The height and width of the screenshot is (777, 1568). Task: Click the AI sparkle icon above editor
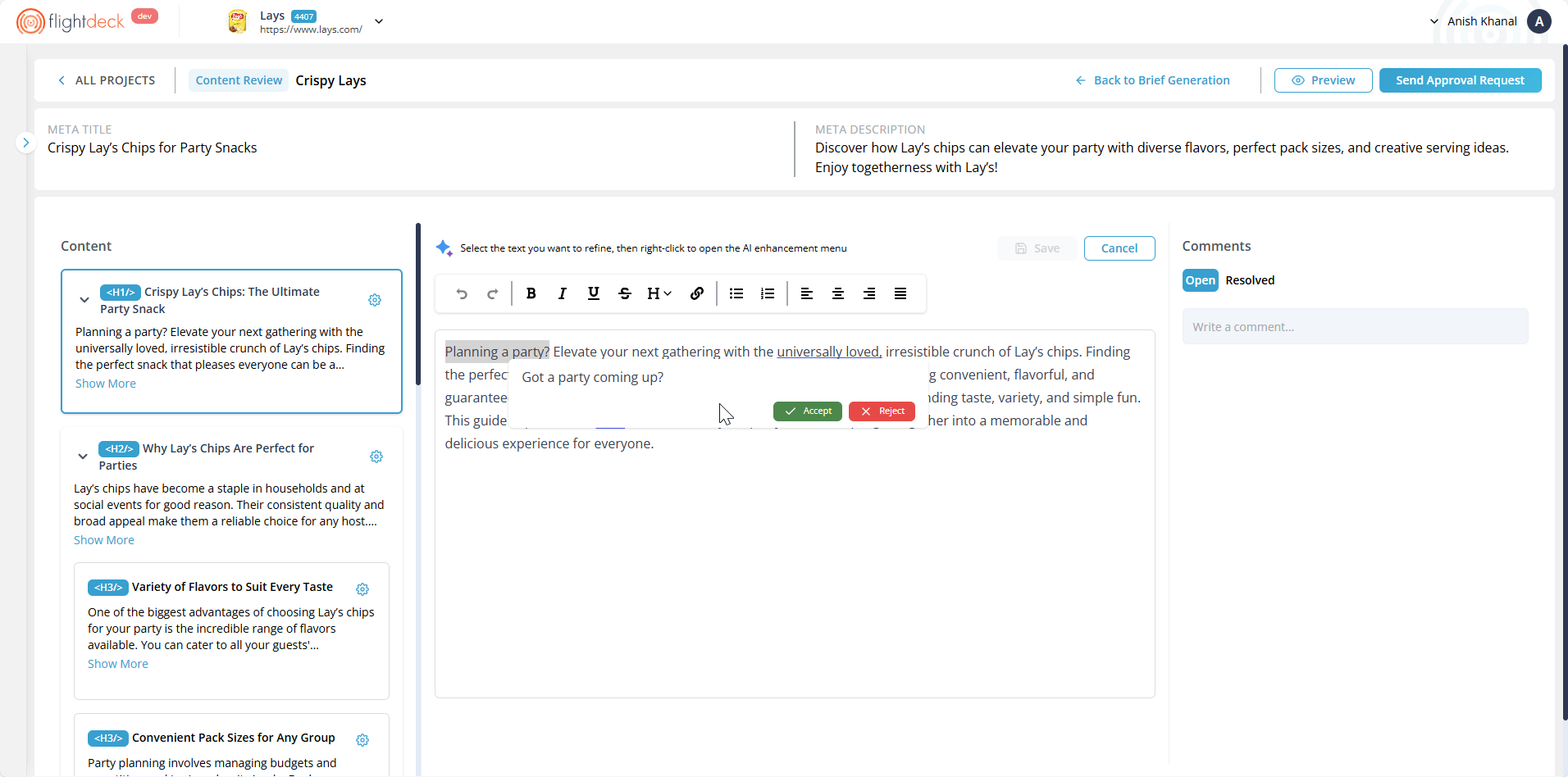click(x=444, y=248)
